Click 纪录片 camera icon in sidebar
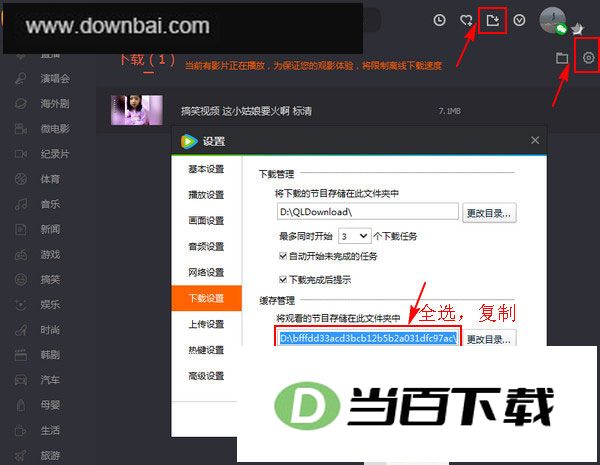This screenshot has width=600, height=465. pos(21,154)
